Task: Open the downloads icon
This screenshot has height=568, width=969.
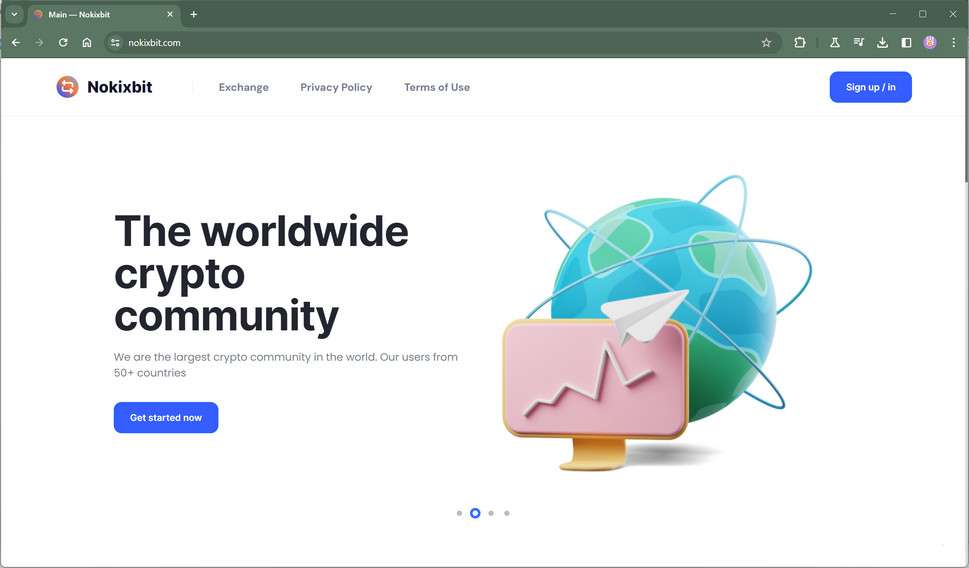Action: click(882, 43)
